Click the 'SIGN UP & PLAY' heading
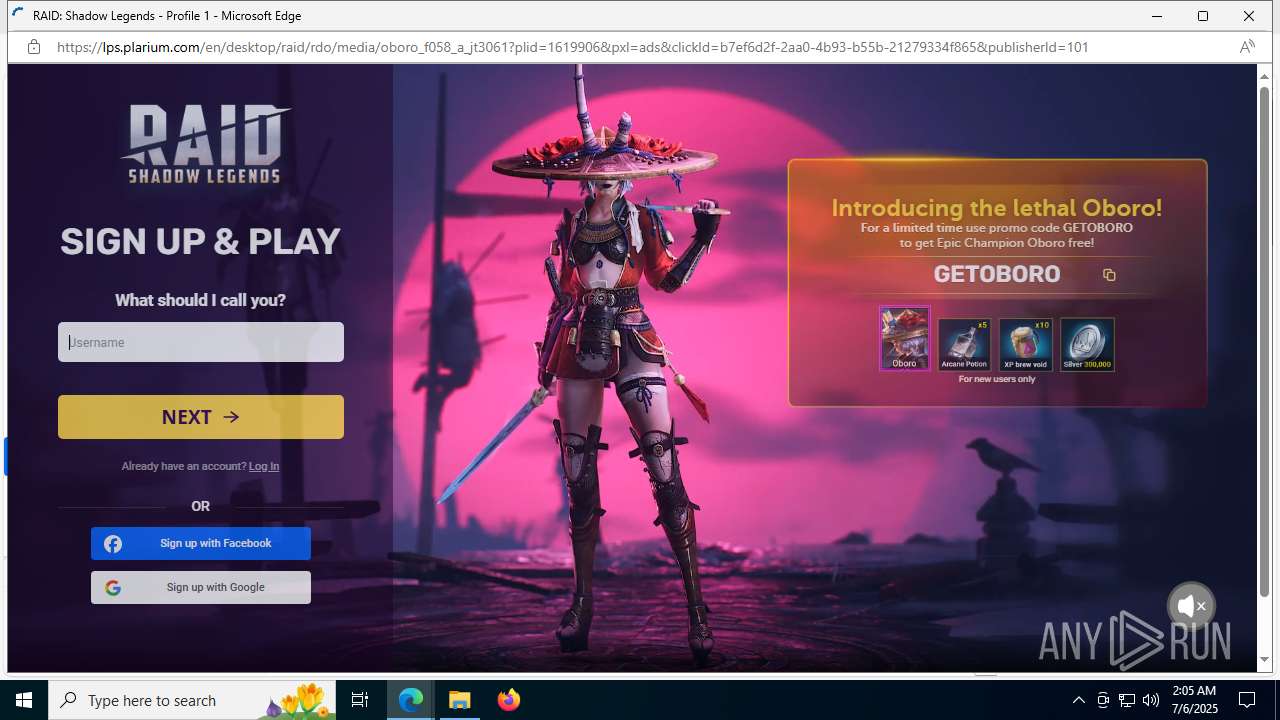 [x=200, y=241]
